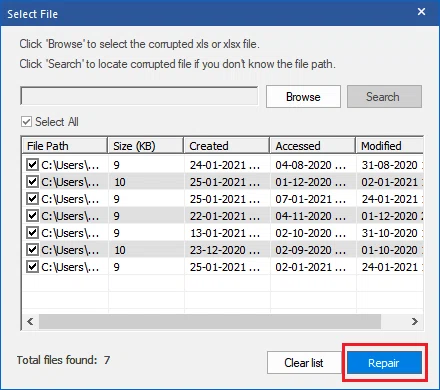Click the horizontal scrollbar right arrow

pos(415,321)
